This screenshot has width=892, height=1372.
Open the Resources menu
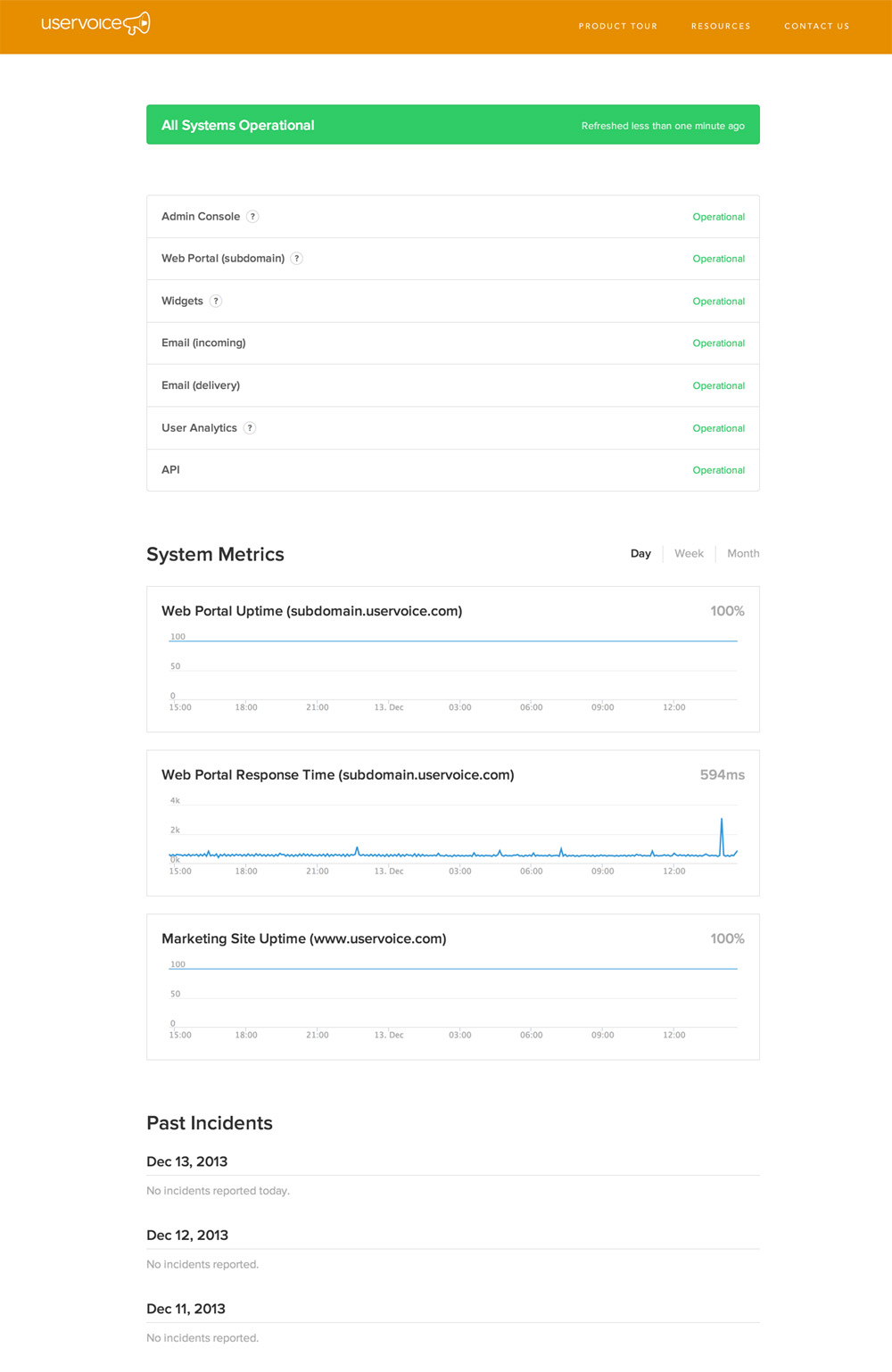721,26
